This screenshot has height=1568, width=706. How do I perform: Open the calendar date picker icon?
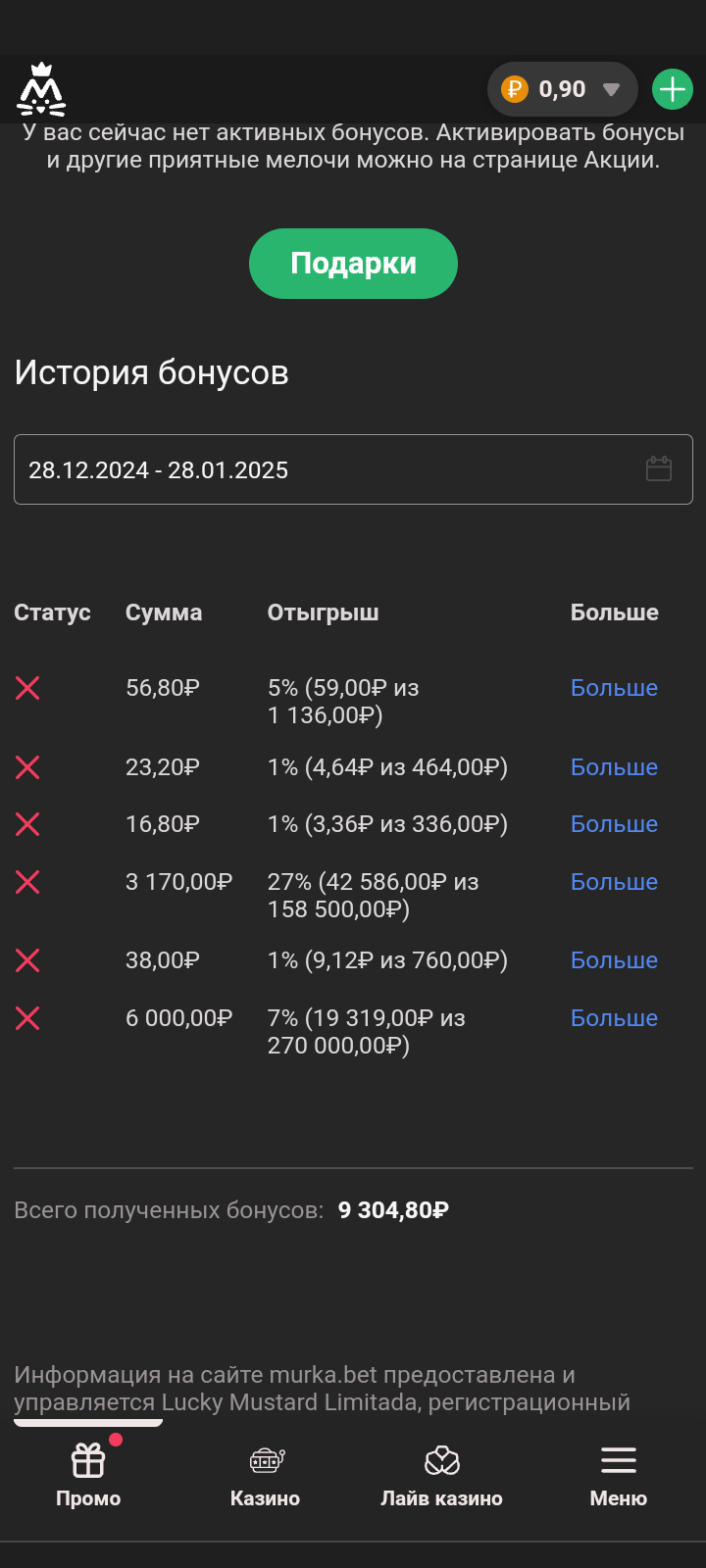(x=659, y=468)
